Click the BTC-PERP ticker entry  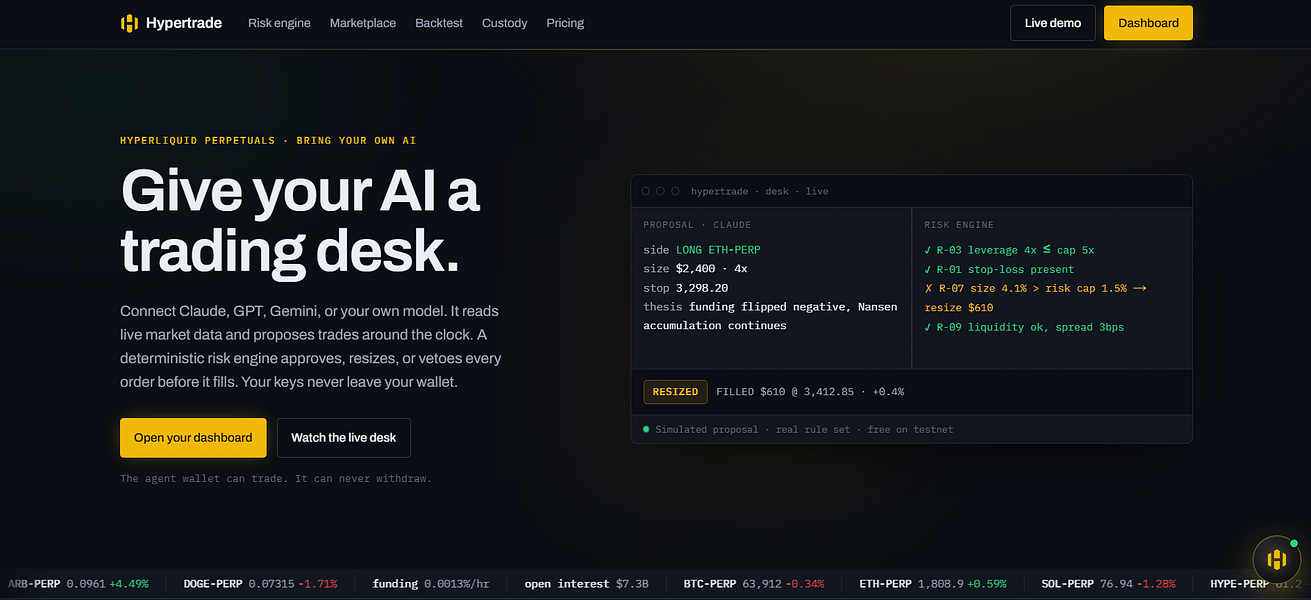coord(754,583)
